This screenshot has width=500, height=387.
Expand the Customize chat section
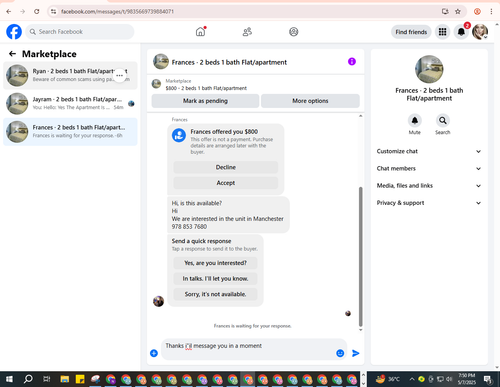[429, 151]
